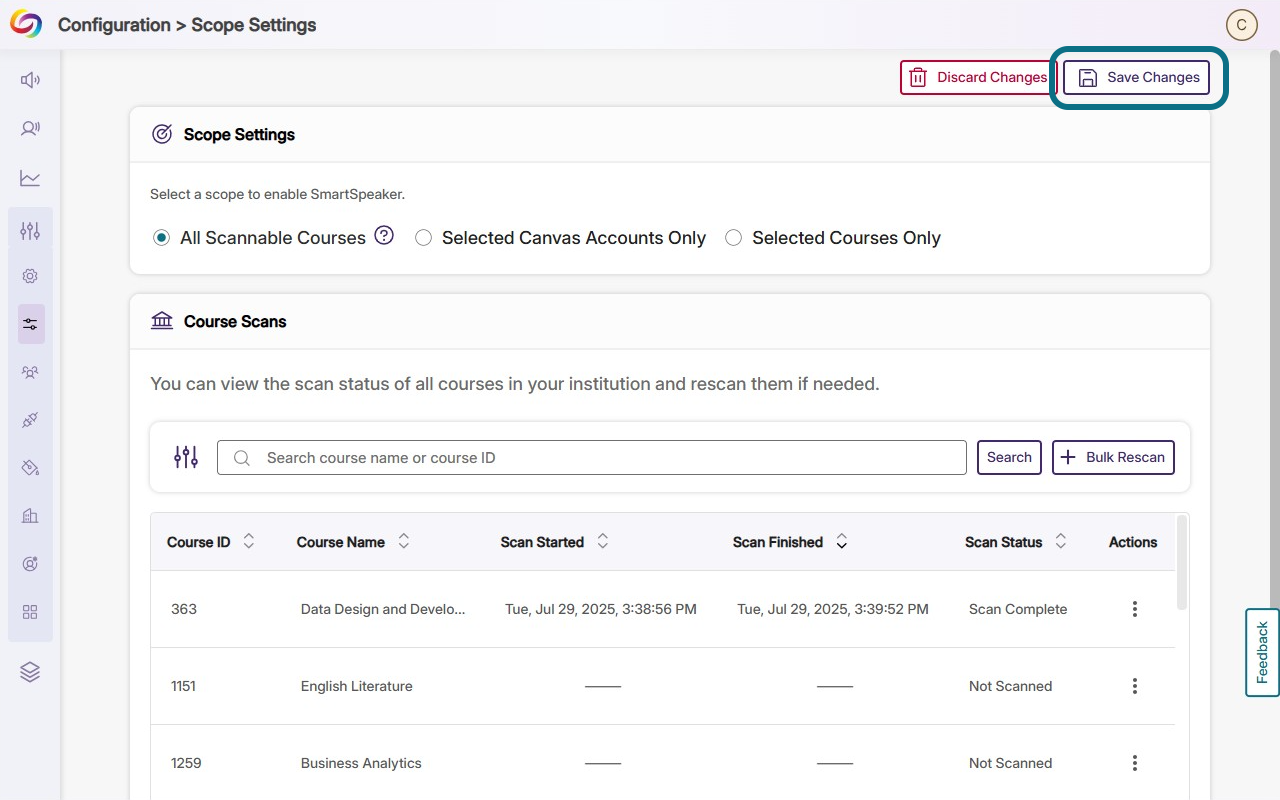The image size is (1280, 800).
Task: Sort table by Scan Finished
Action: coord(842,541)
